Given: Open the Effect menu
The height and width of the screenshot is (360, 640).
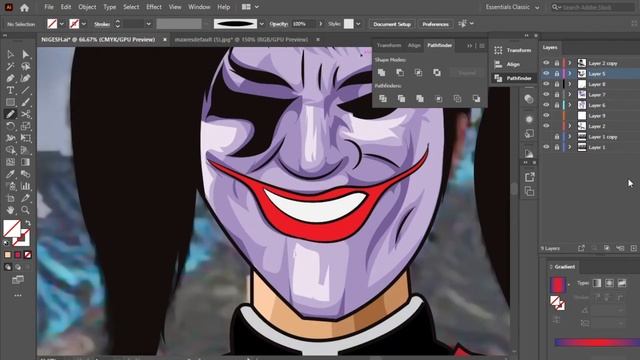Looking at the screenshot, I should point(153,7).
